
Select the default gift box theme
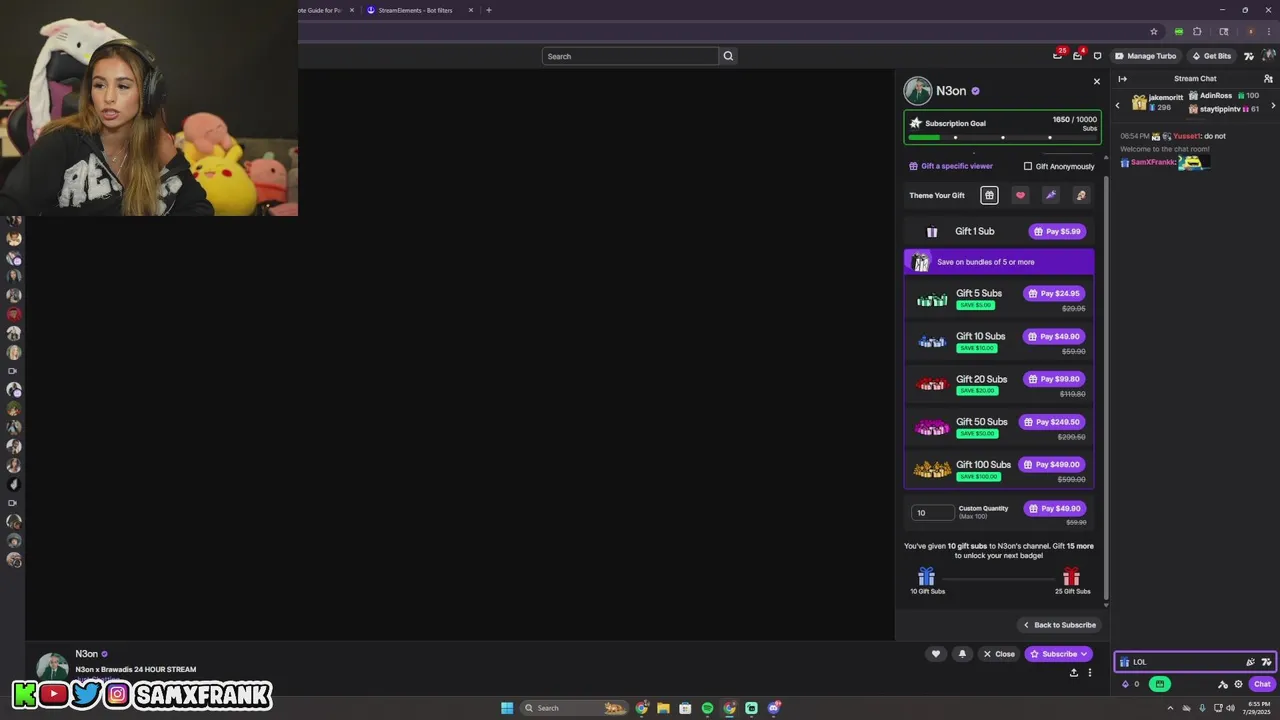(989, 195)
